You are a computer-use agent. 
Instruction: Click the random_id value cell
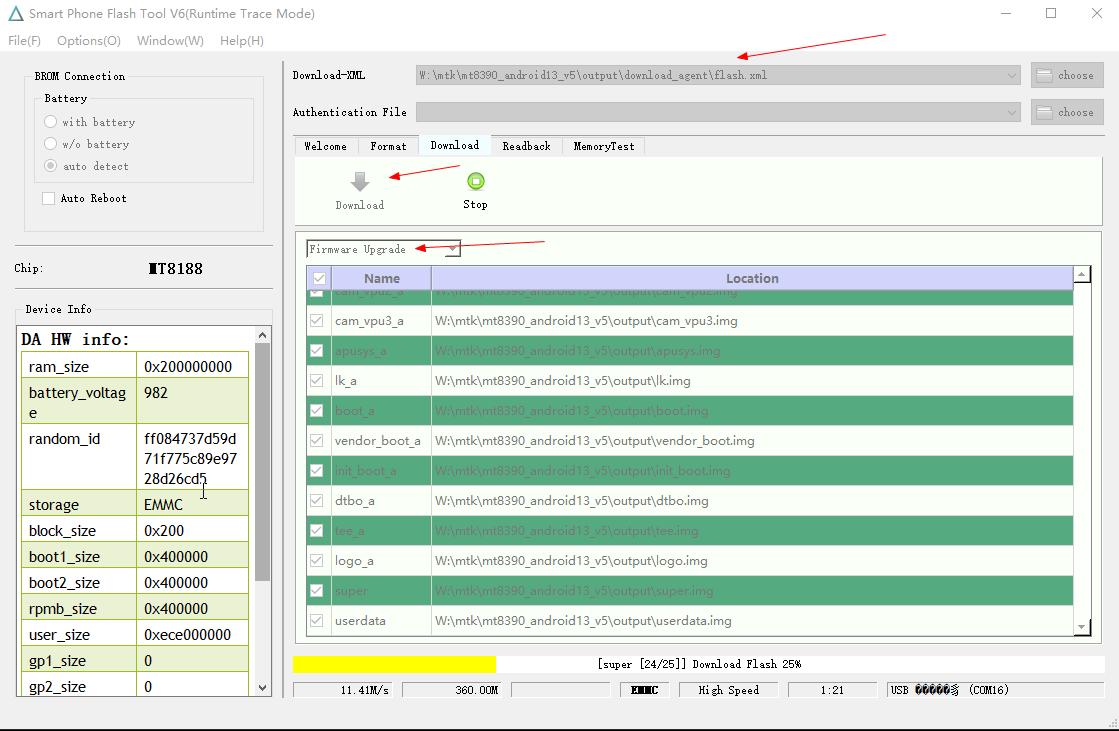point(193,457)
